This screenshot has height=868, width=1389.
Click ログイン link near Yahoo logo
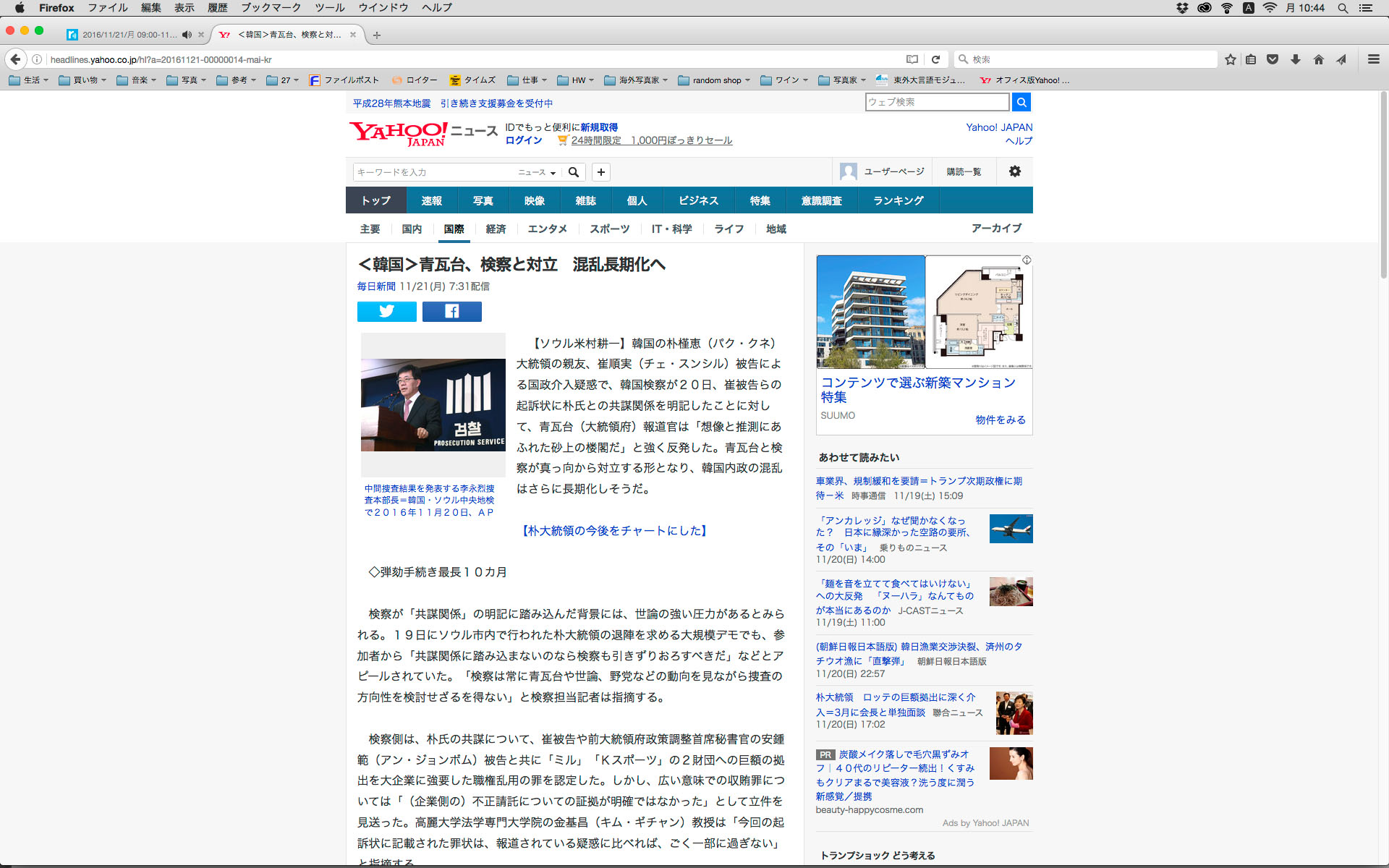pyautogui.click(x=523, y=140)
